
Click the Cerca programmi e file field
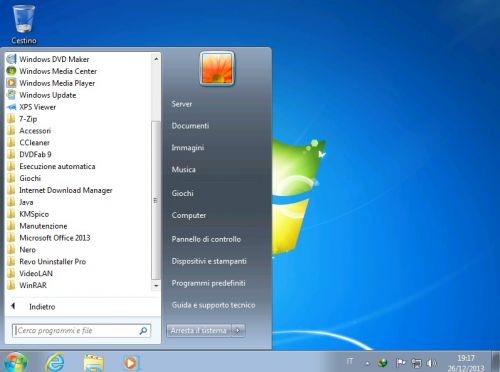coord(81,331)
